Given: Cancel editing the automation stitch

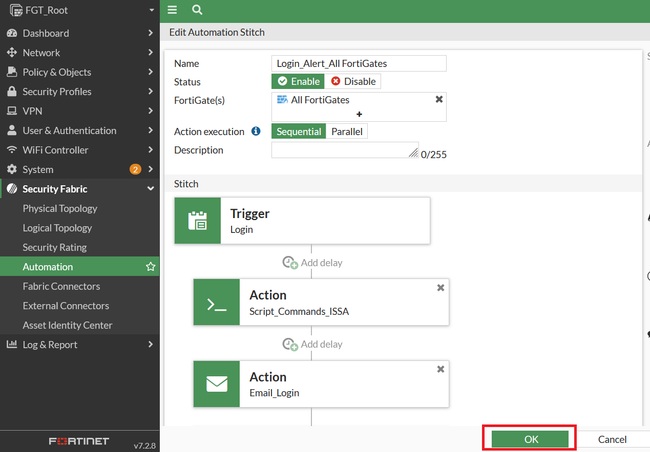Looking at the screenshot, I should pyautogui.click(x=612, y=439).
